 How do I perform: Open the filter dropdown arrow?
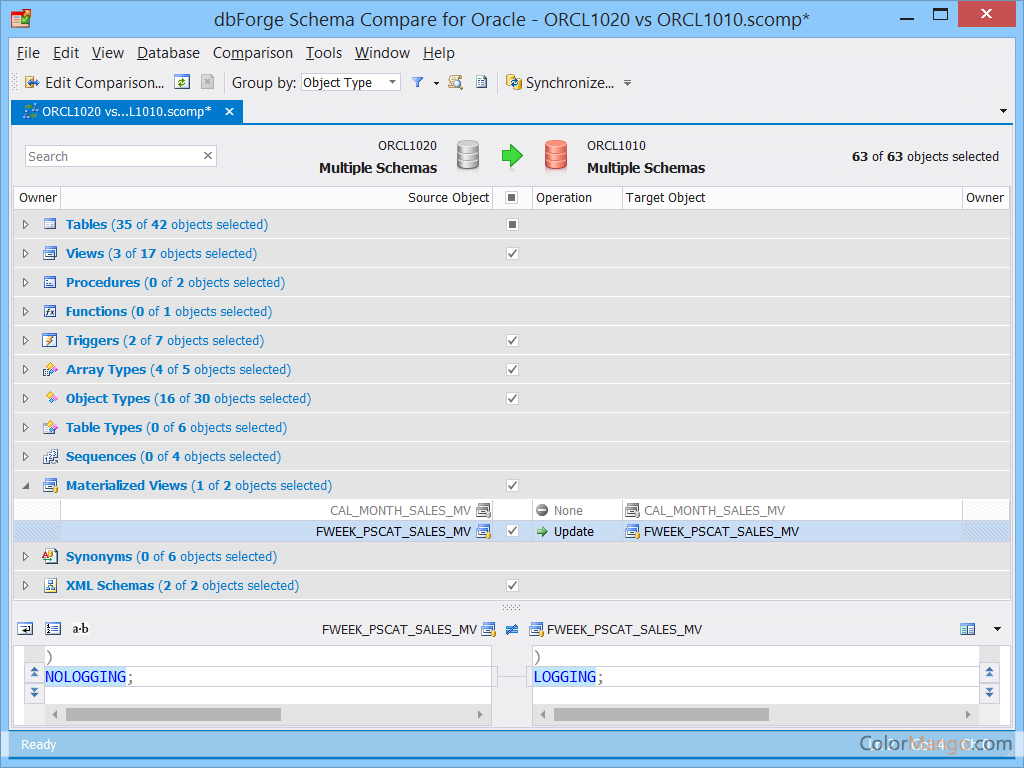(436, 83)
